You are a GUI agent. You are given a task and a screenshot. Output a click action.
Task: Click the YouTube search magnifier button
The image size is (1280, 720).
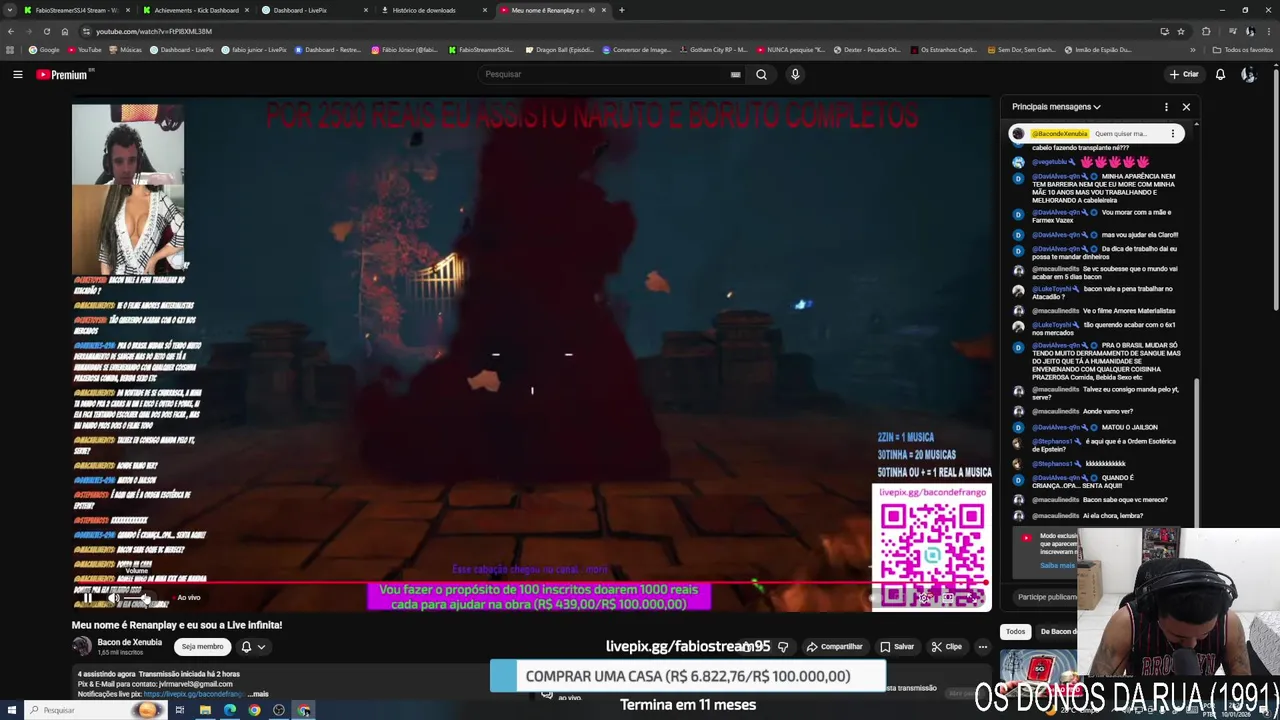tap(761, 74)
